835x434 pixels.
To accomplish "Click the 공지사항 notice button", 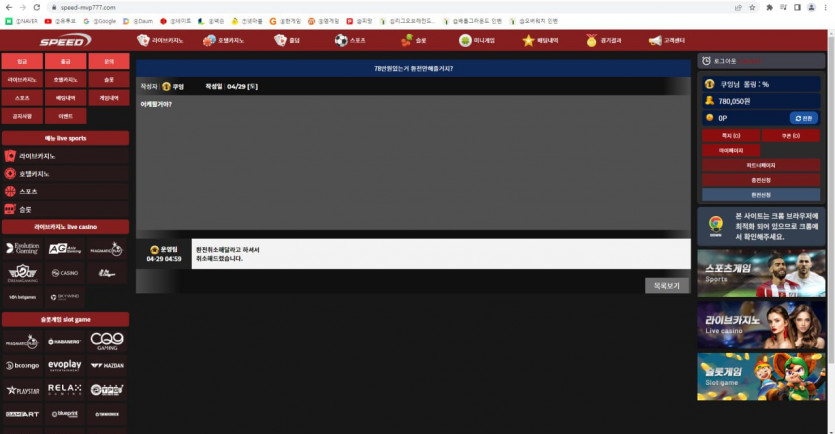I will [22, 116].
